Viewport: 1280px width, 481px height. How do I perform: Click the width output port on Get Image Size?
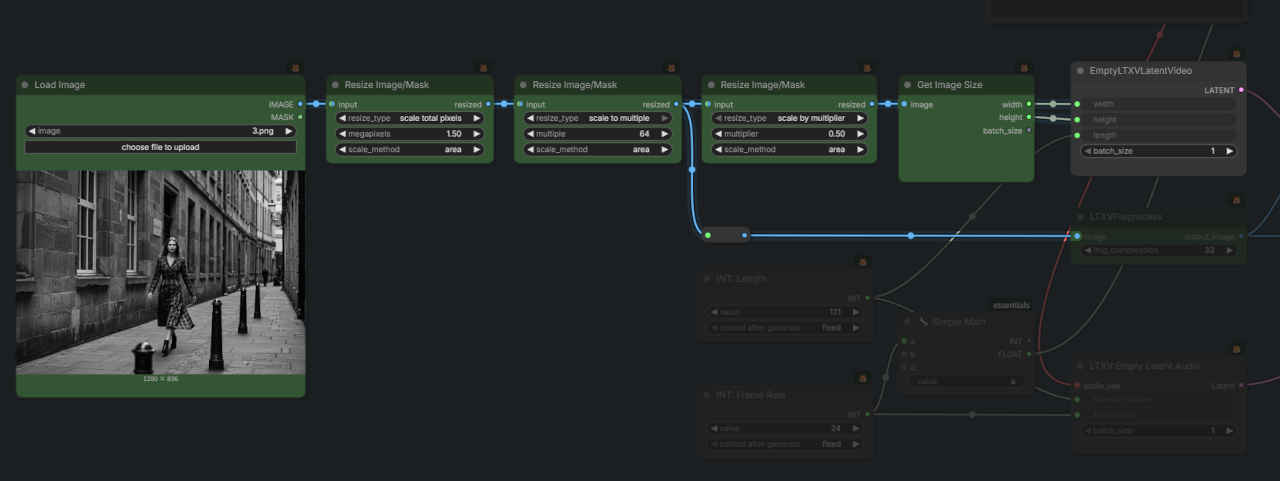[1029, 104]
